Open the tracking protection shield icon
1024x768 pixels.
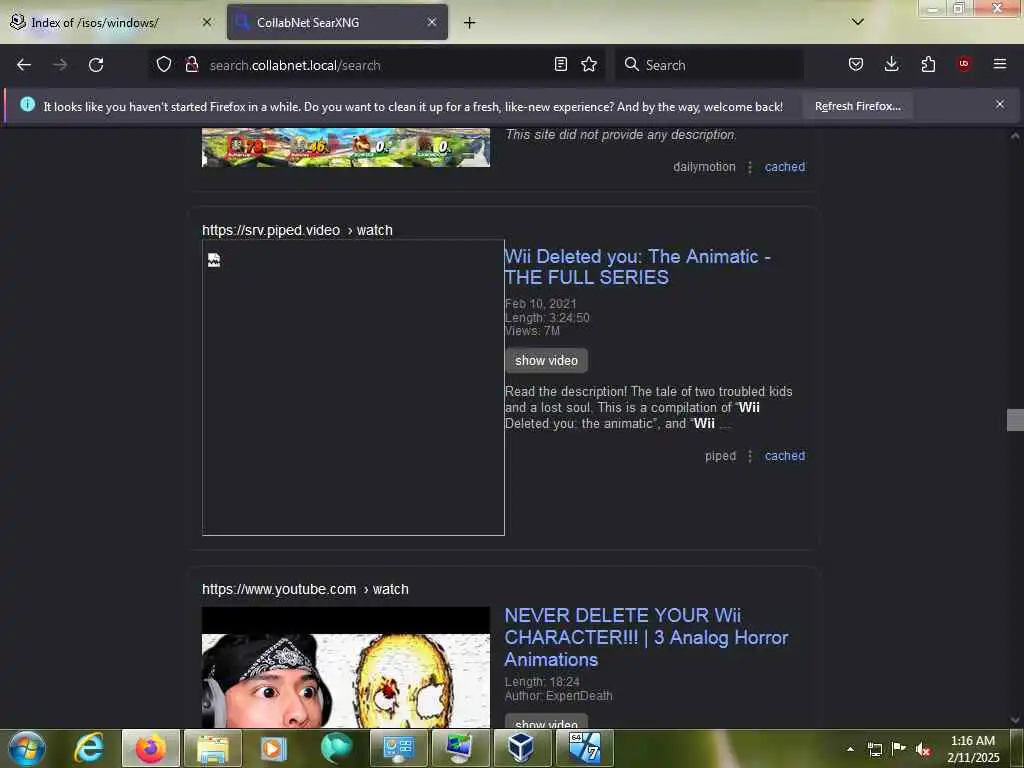[x=164, y=64]
